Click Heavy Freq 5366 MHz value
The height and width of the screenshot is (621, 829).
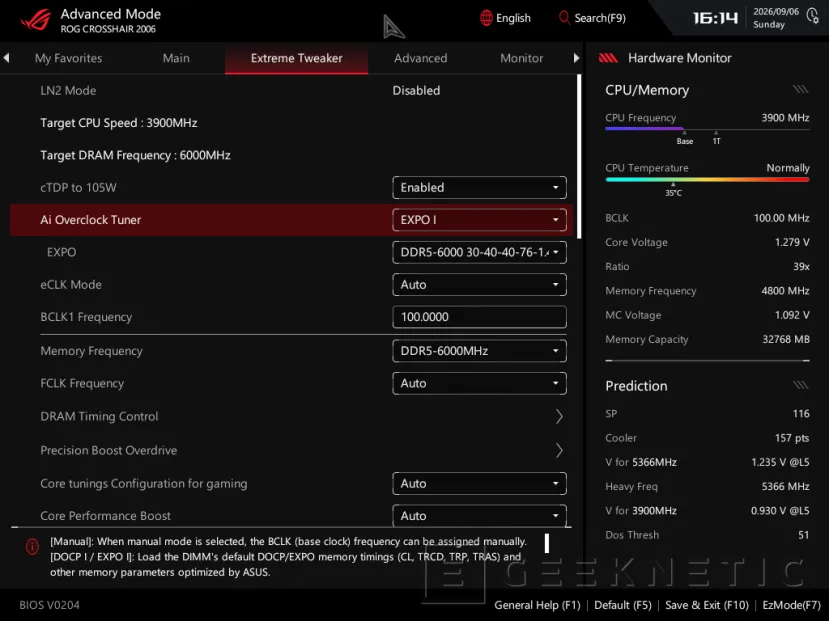click(785, 486)
